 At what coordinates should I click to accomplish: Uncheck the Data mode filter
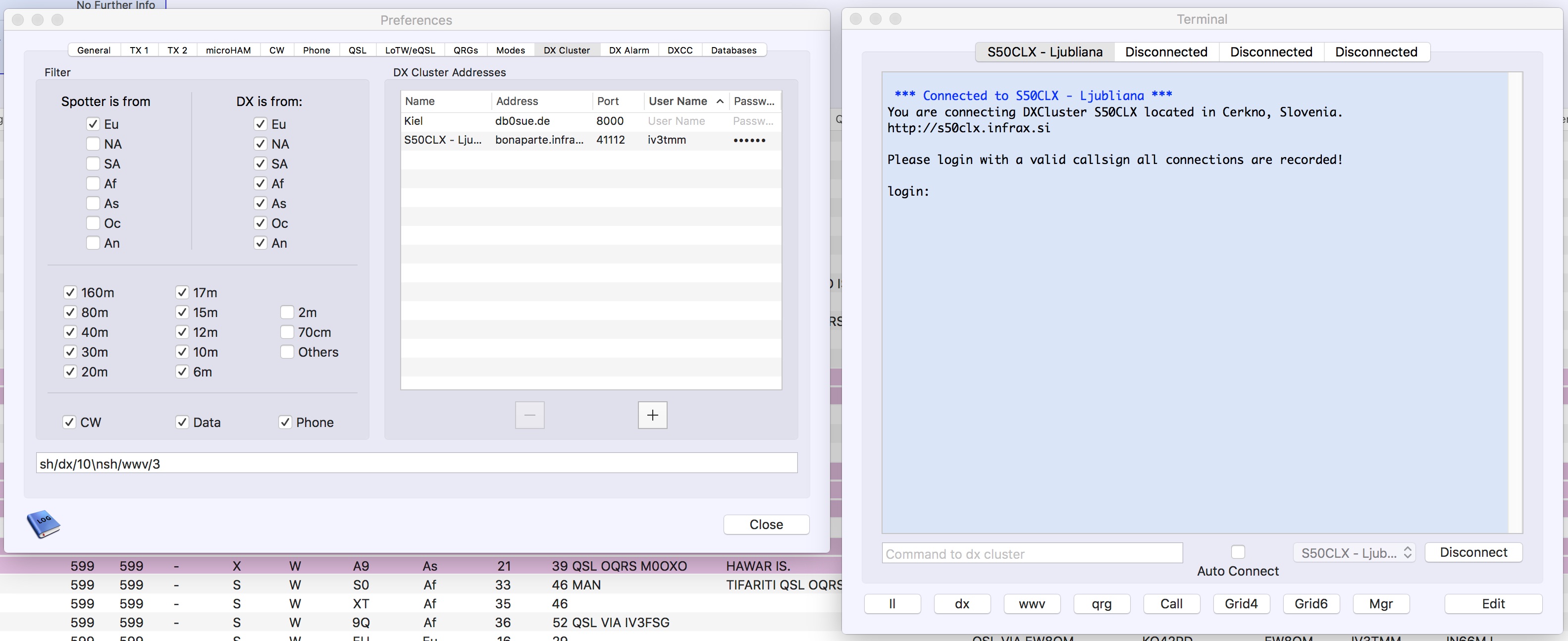[x=182, y=423]
